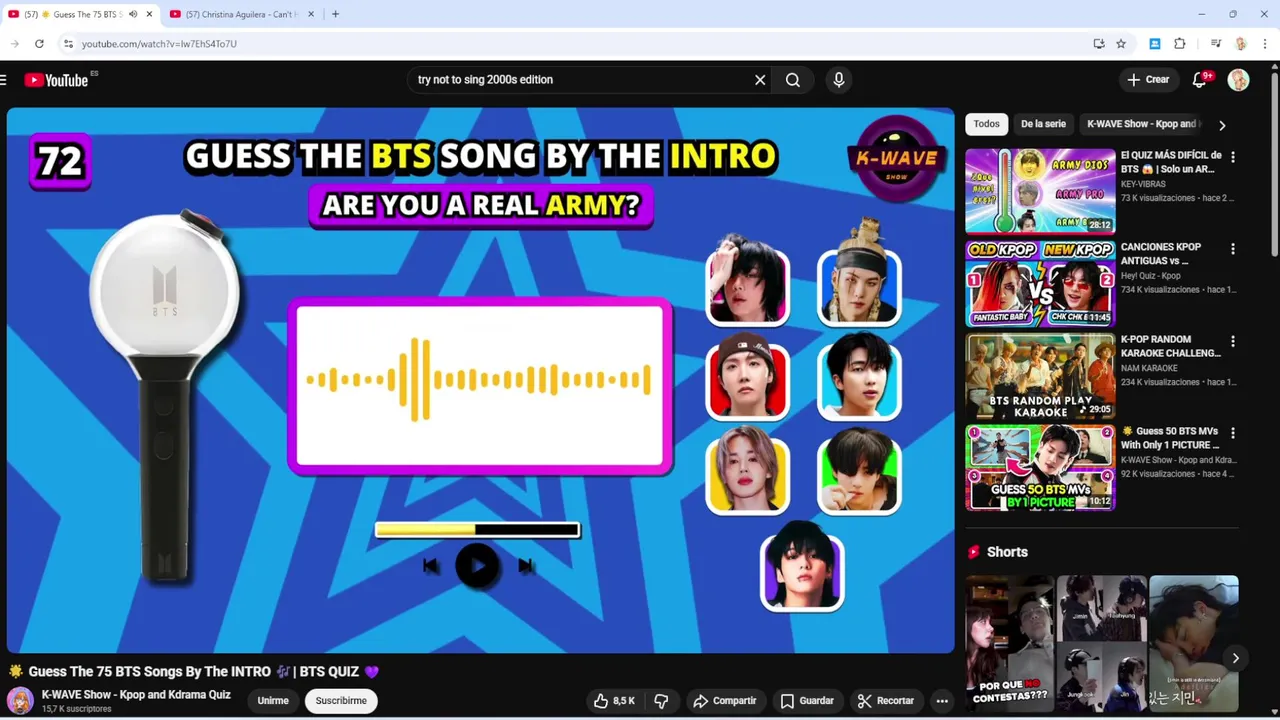
Task: Open the BTS Random Play Karaoke thumbnail
Action: click(1040, 375)
